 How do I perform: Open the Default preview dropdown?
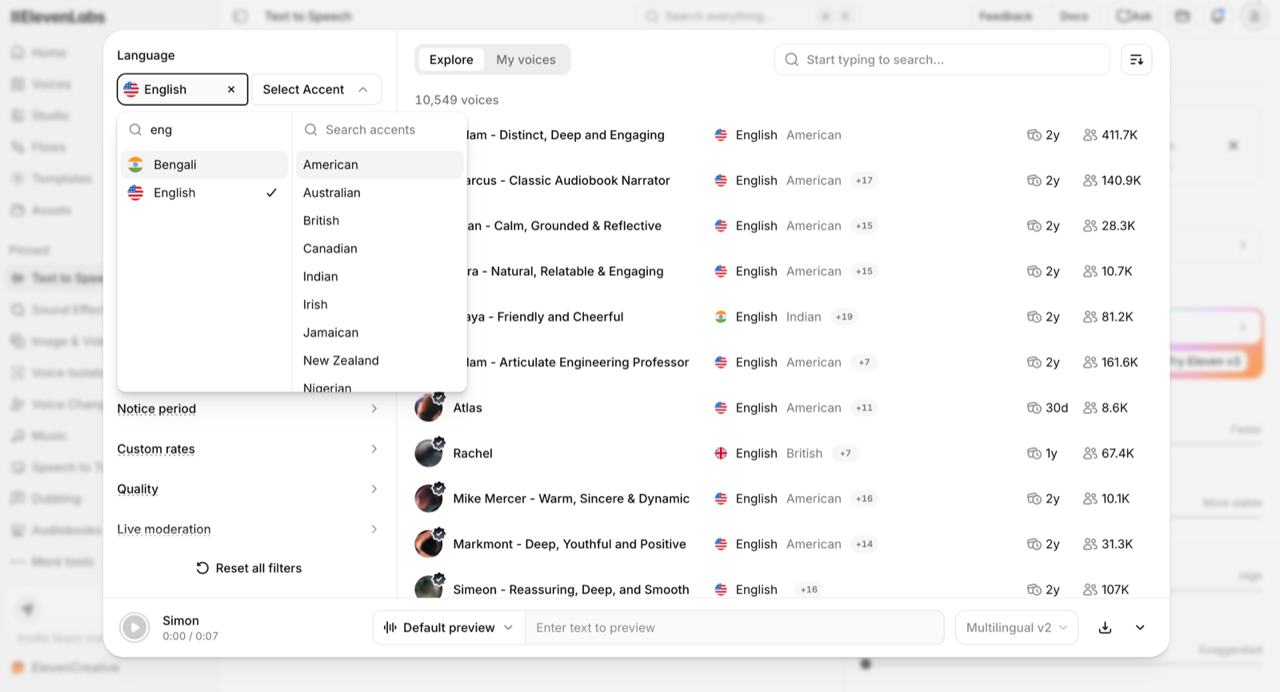click(x=449, y=628)
